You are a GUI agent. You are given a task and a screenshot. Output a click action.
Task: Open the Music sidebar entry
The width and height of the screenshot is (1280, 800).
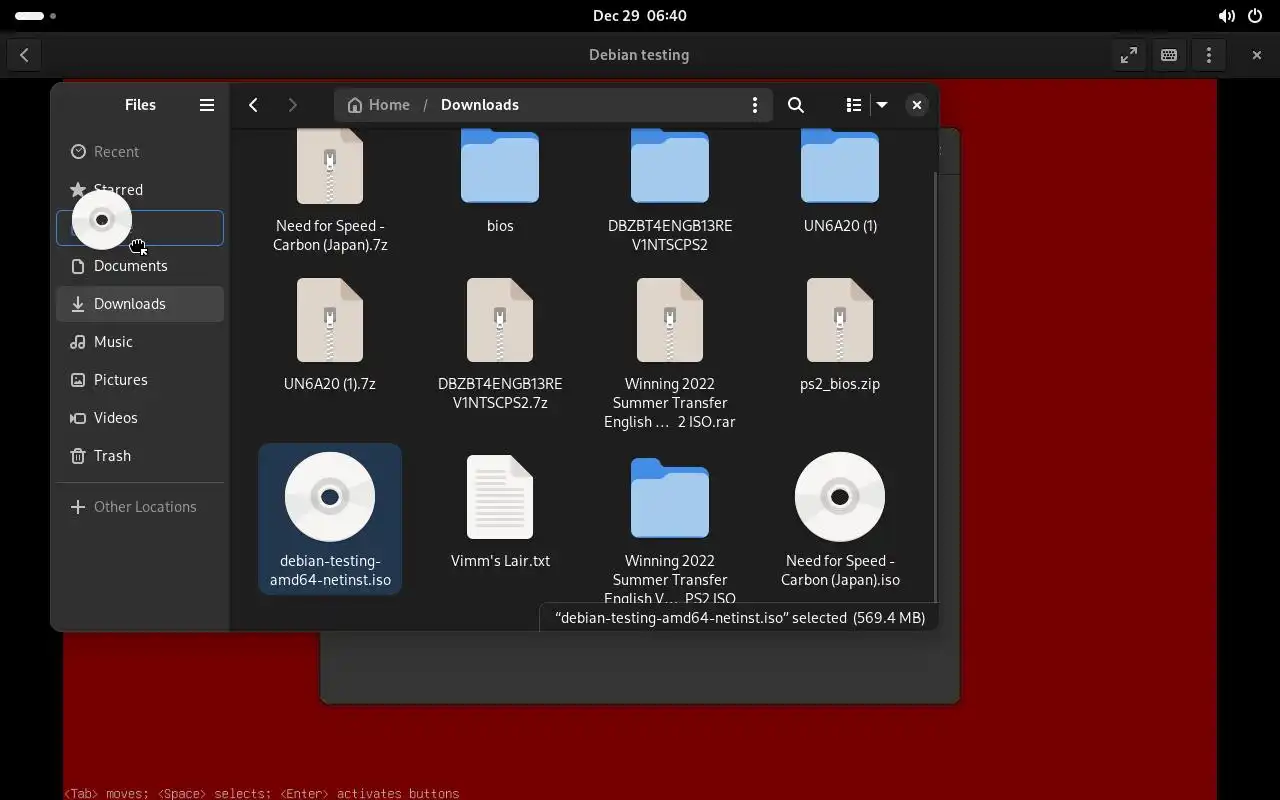pyautogui.click(x=140, y=342)
